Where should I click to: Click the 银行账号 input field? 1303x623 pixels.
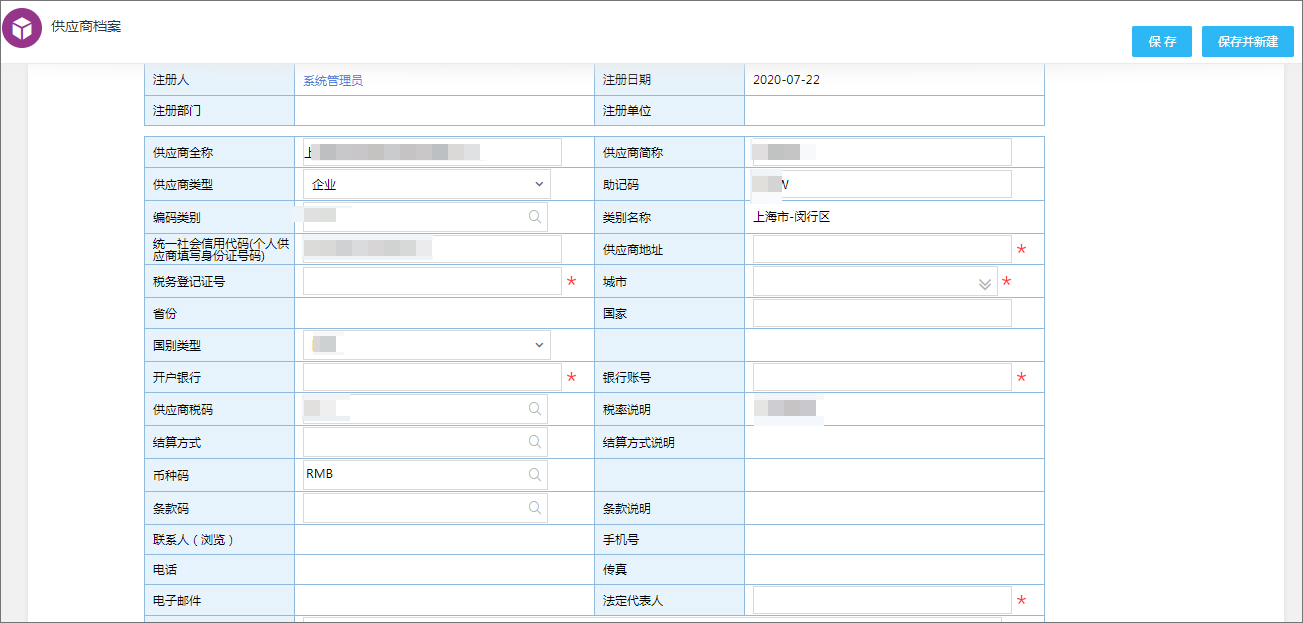click(880, 377)
